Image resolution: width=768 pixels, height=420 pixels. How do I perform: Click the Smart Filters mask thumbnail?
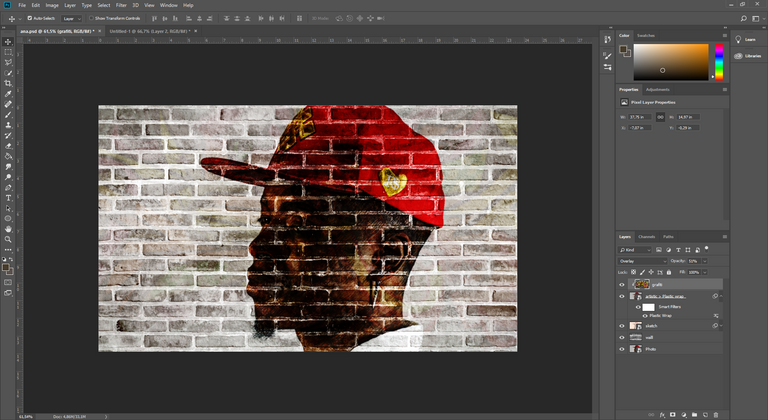click(x=648, y=307)
